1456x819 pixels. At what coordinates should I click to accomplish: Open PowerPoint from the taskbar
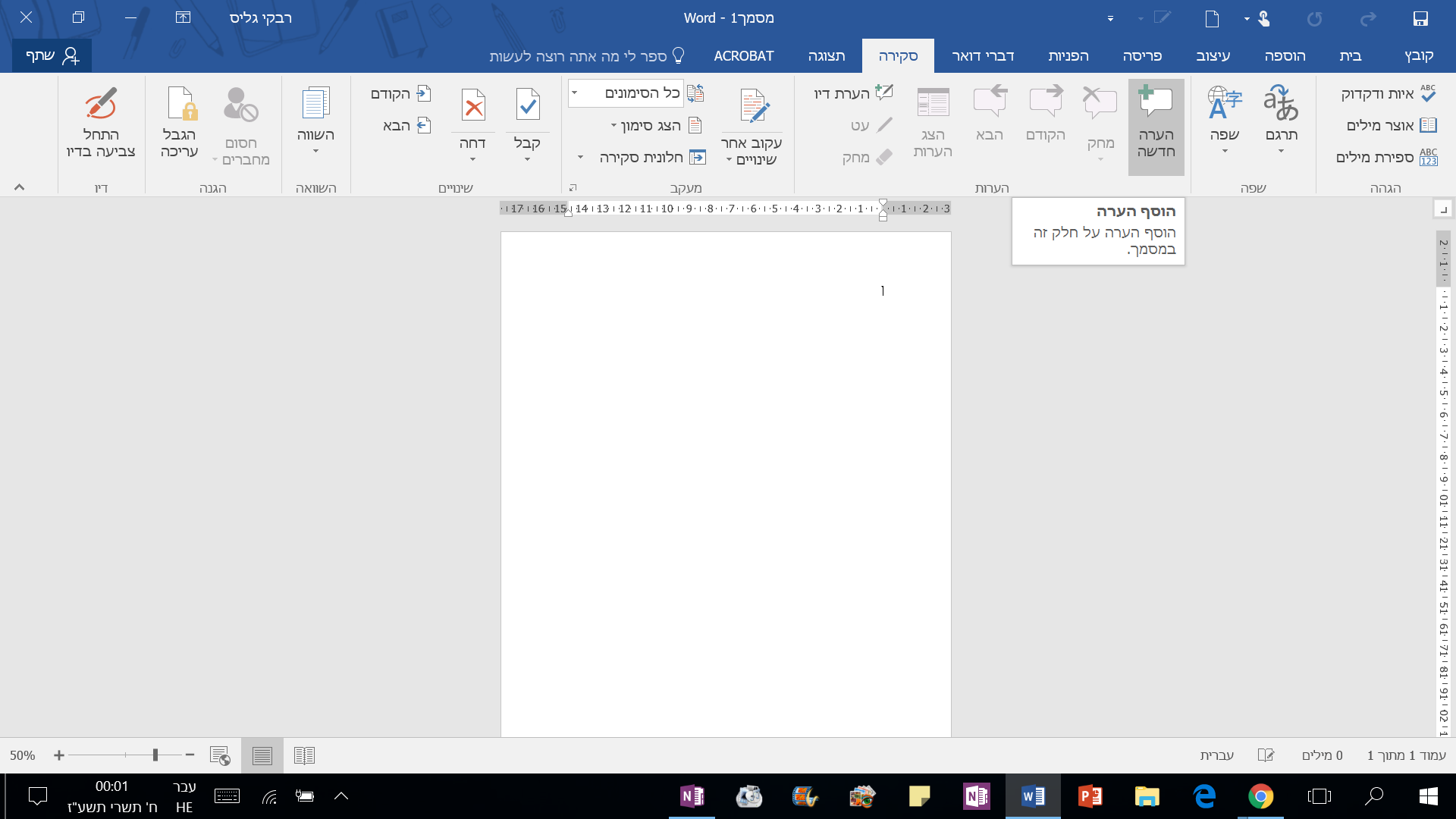coord(1090,796)
